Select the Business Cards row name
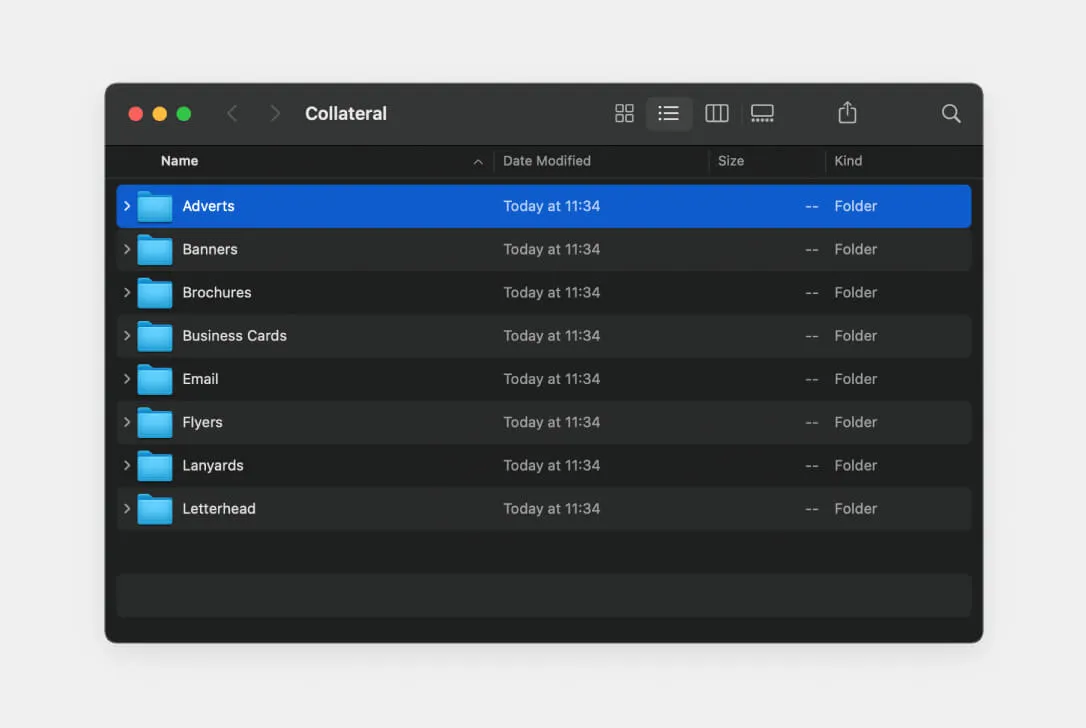 (234, 336)
